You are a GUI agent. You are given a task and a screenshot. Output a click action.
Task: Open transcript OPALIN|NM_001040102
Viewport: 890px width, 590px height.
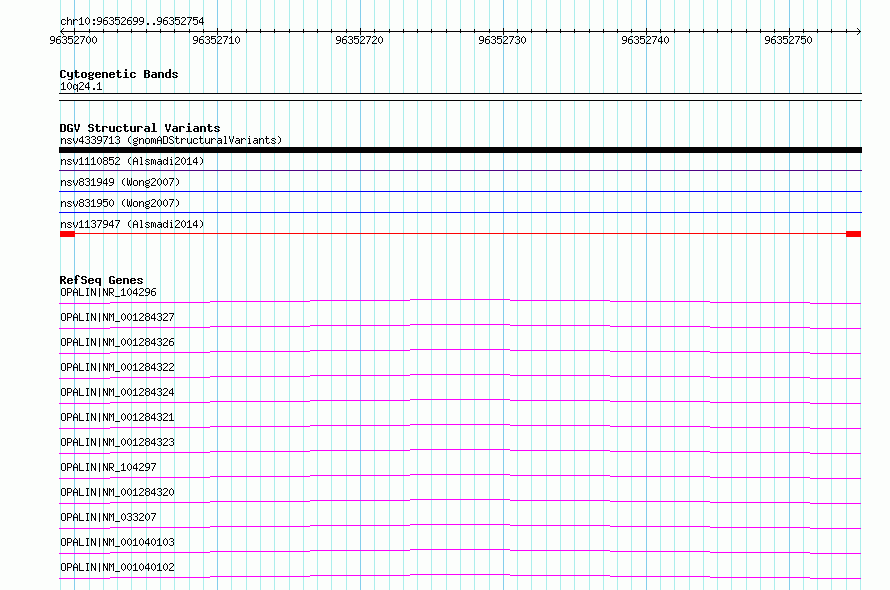click(117, 567)
